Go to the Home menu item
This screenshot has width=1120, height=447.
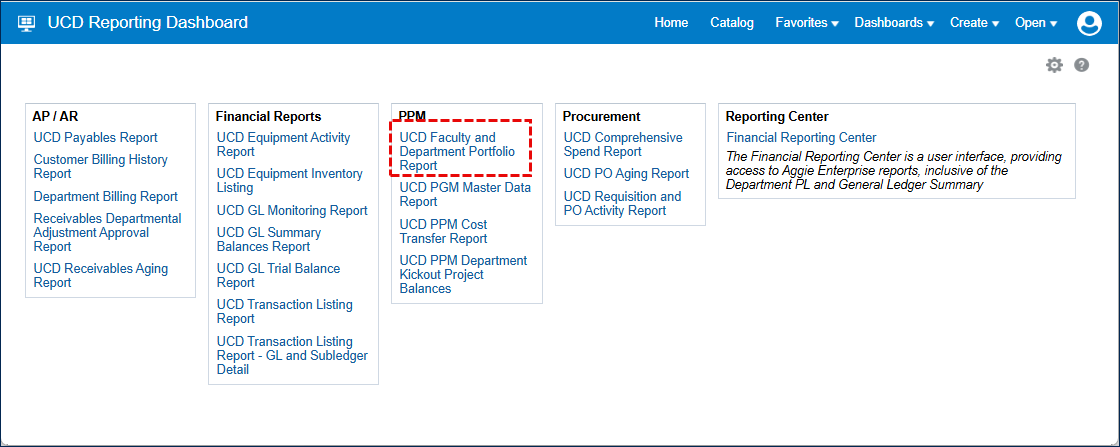pos(671,23)
